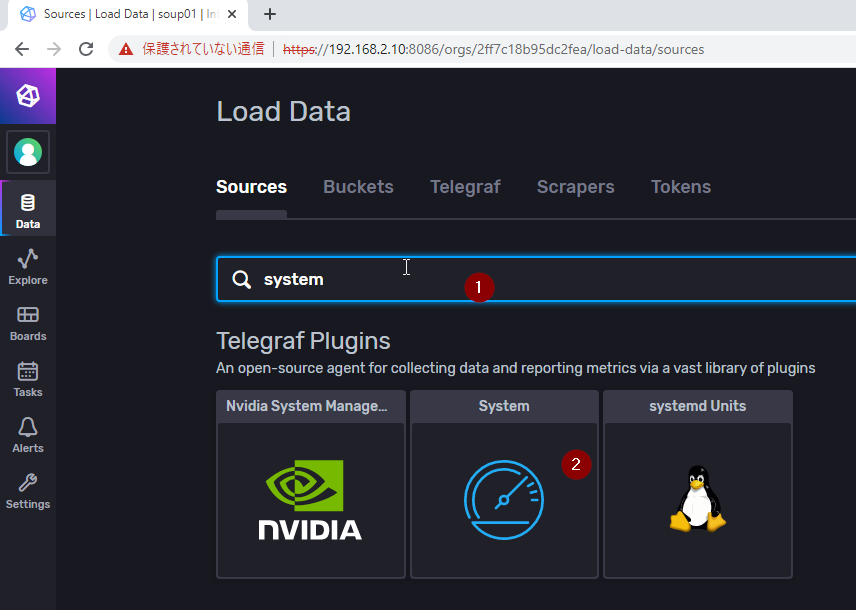Close the Sources Load Data browser tab
856x610 pixels.
click(x=232, y=14)
